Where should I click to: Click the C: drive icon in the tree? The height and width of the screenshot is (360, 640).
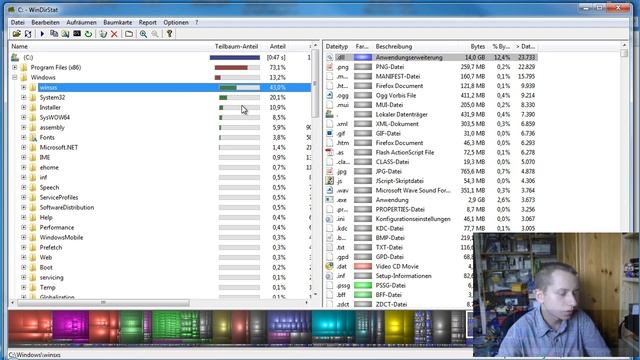15,58
